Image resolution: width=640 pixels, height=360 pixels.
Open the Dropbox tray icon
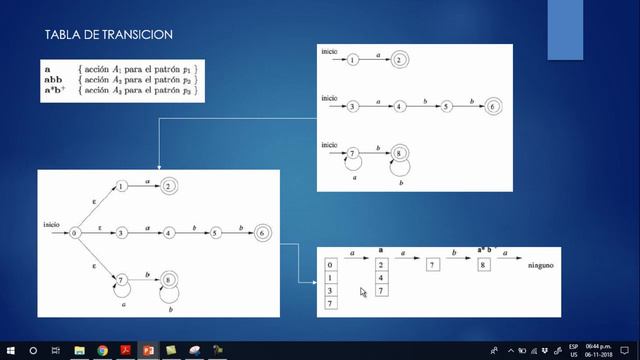(545, 350)
